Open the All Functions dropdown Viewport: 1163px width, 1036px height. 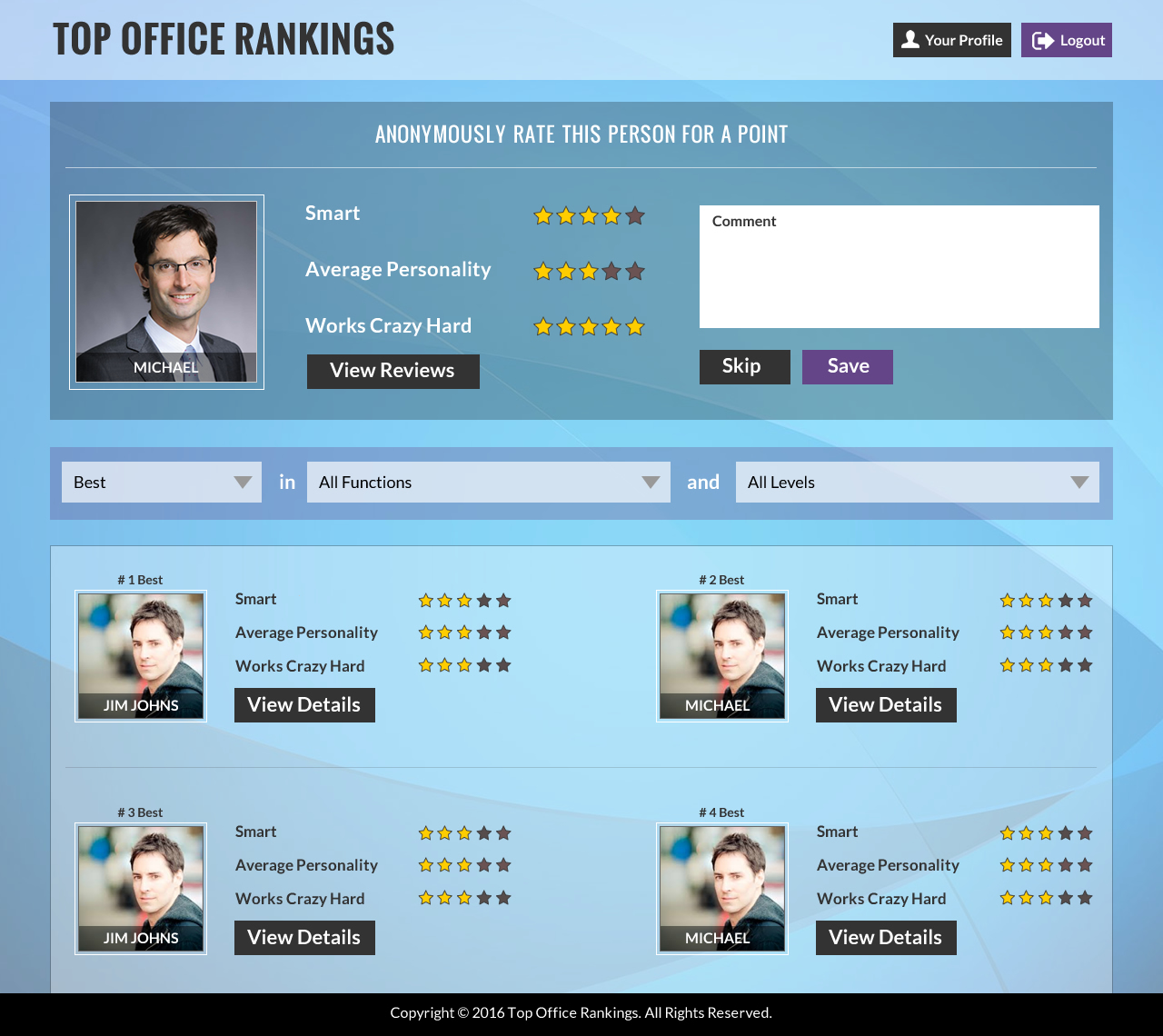pyautogui.click(x=489, y=482)
